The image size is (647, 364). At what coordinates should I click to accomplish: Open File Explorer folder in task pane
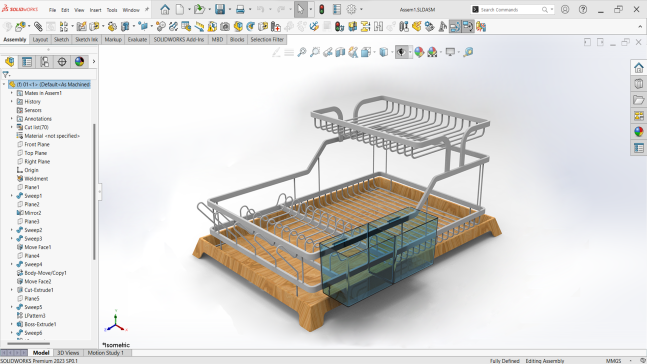(x=639, y=100)
